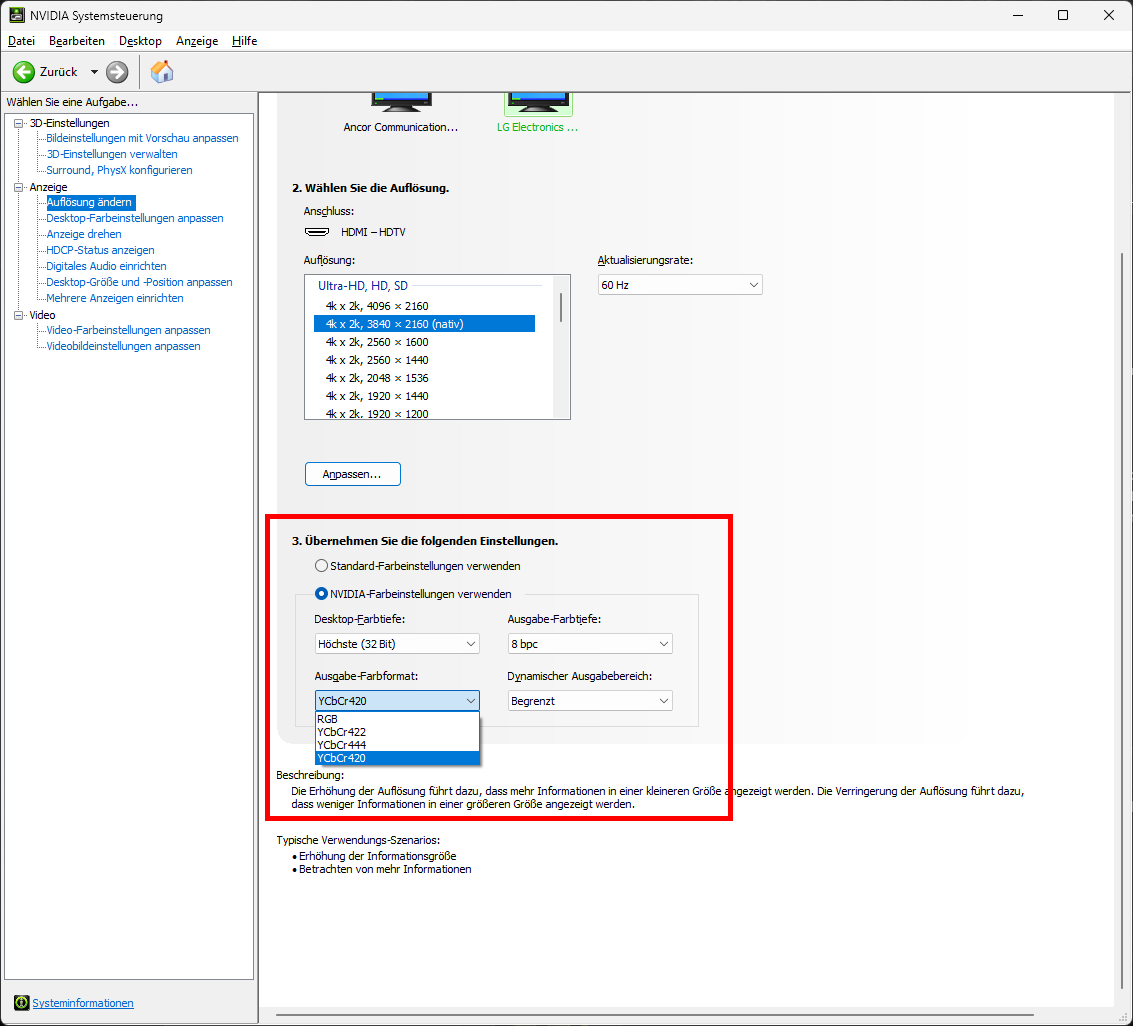Open the Aktualisierungsrate 60 Hz dropdown
The width and height of the screenshot is (1133, 1026).
click(680, 285)
